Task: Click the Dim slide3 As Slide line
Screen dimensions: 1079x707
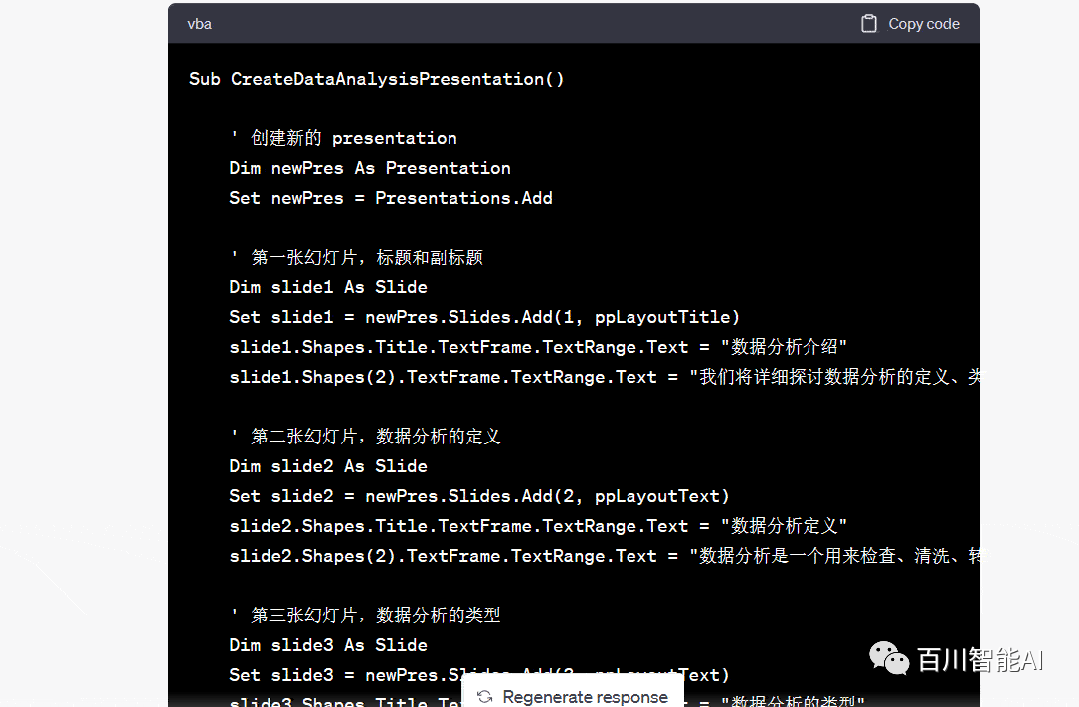Action: pos(328,645)
